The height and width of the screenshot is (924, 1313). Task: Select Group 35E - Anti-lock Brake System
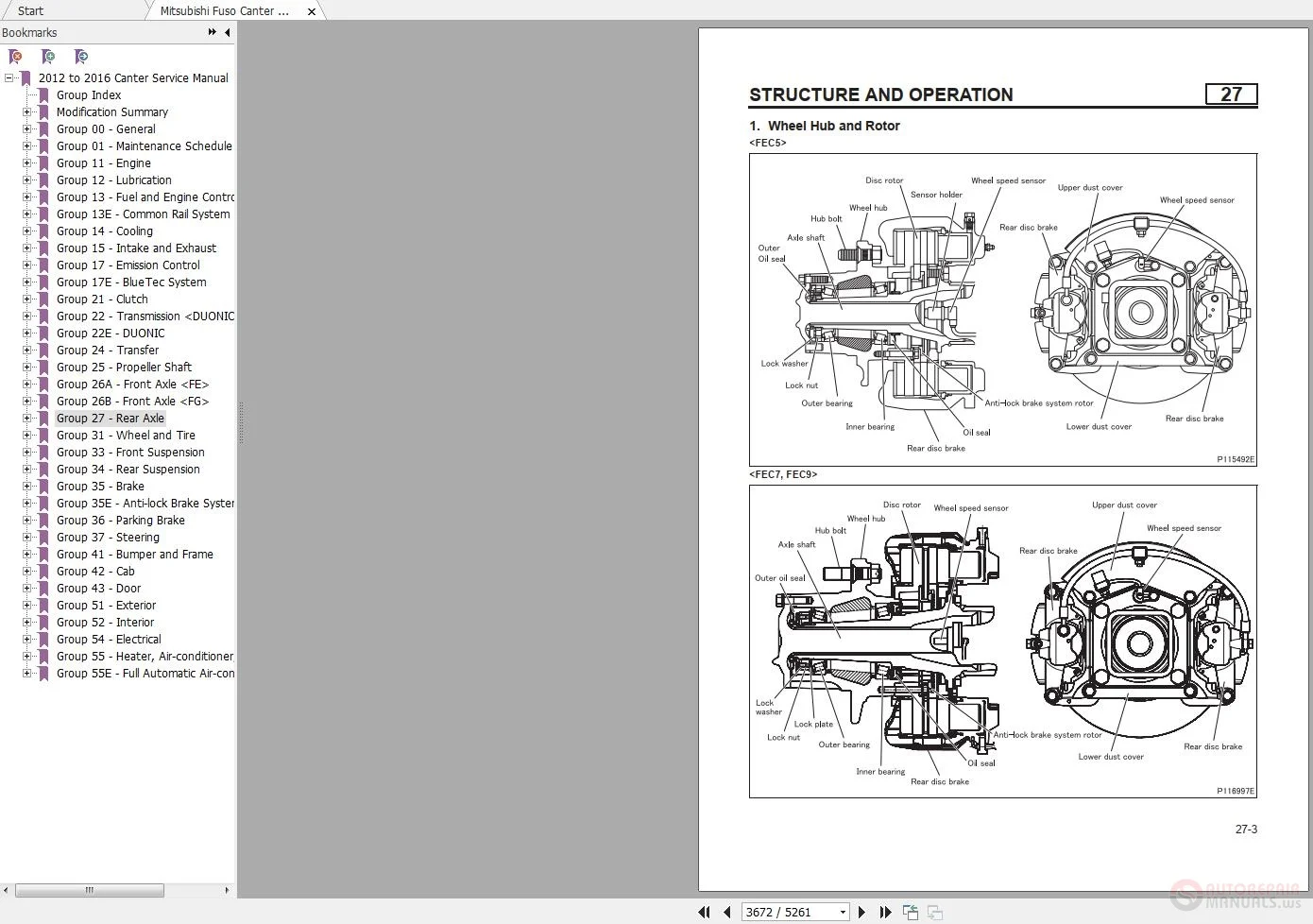145,504
